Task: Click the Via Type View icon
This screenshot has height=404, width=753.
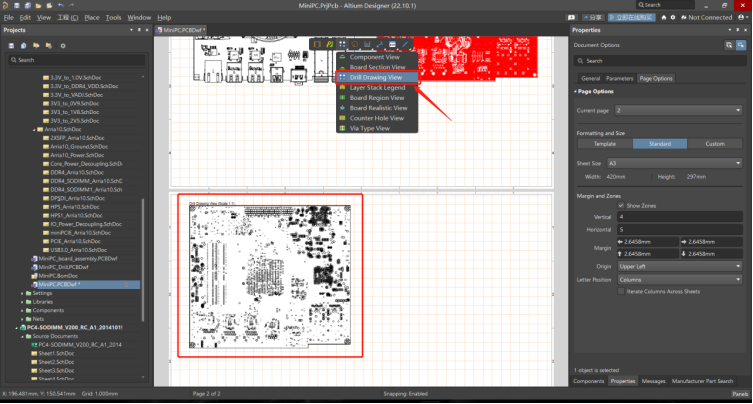Action: 342,128
